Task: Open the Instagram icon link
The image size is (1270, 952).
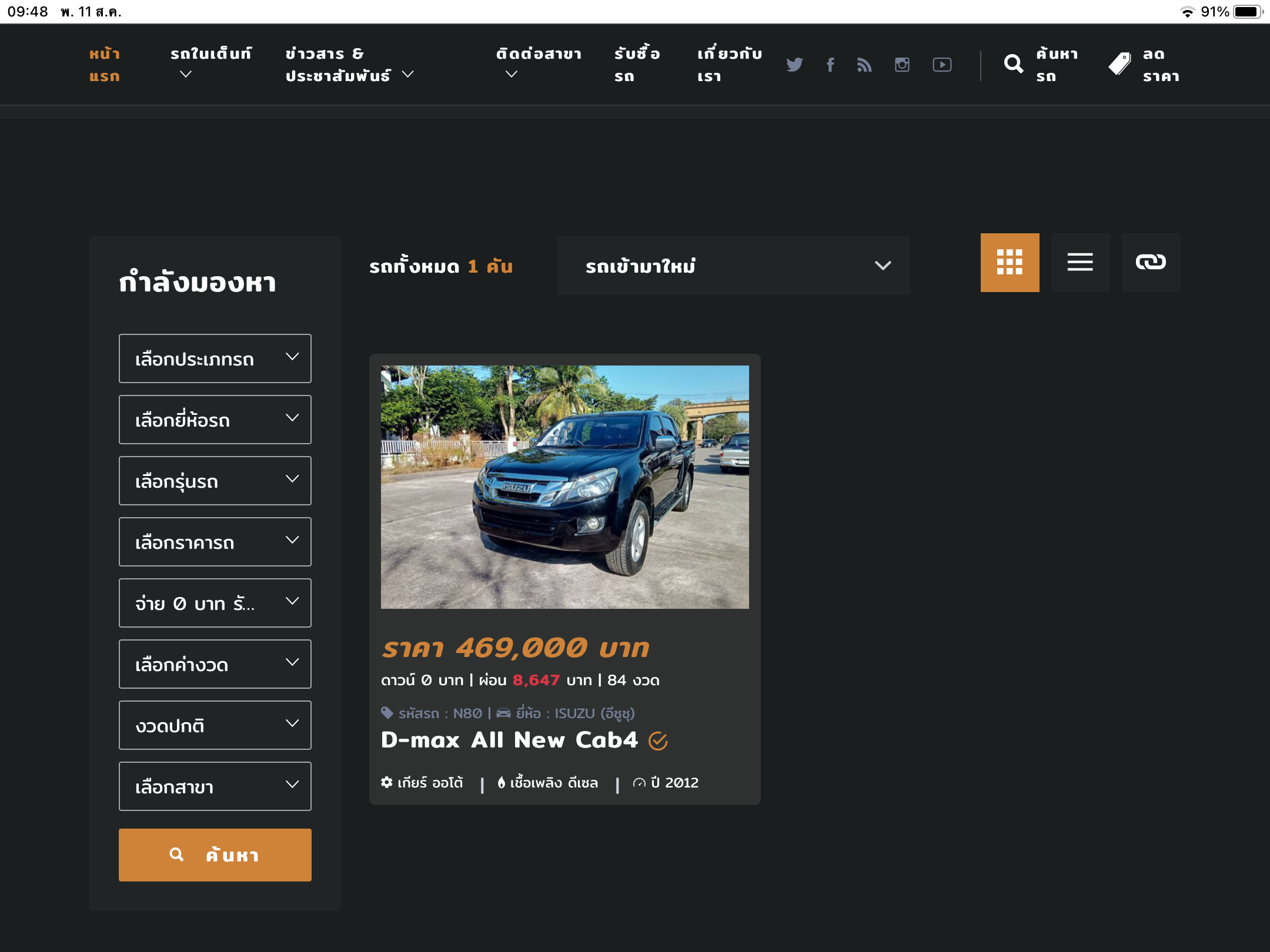Action: 902,65
